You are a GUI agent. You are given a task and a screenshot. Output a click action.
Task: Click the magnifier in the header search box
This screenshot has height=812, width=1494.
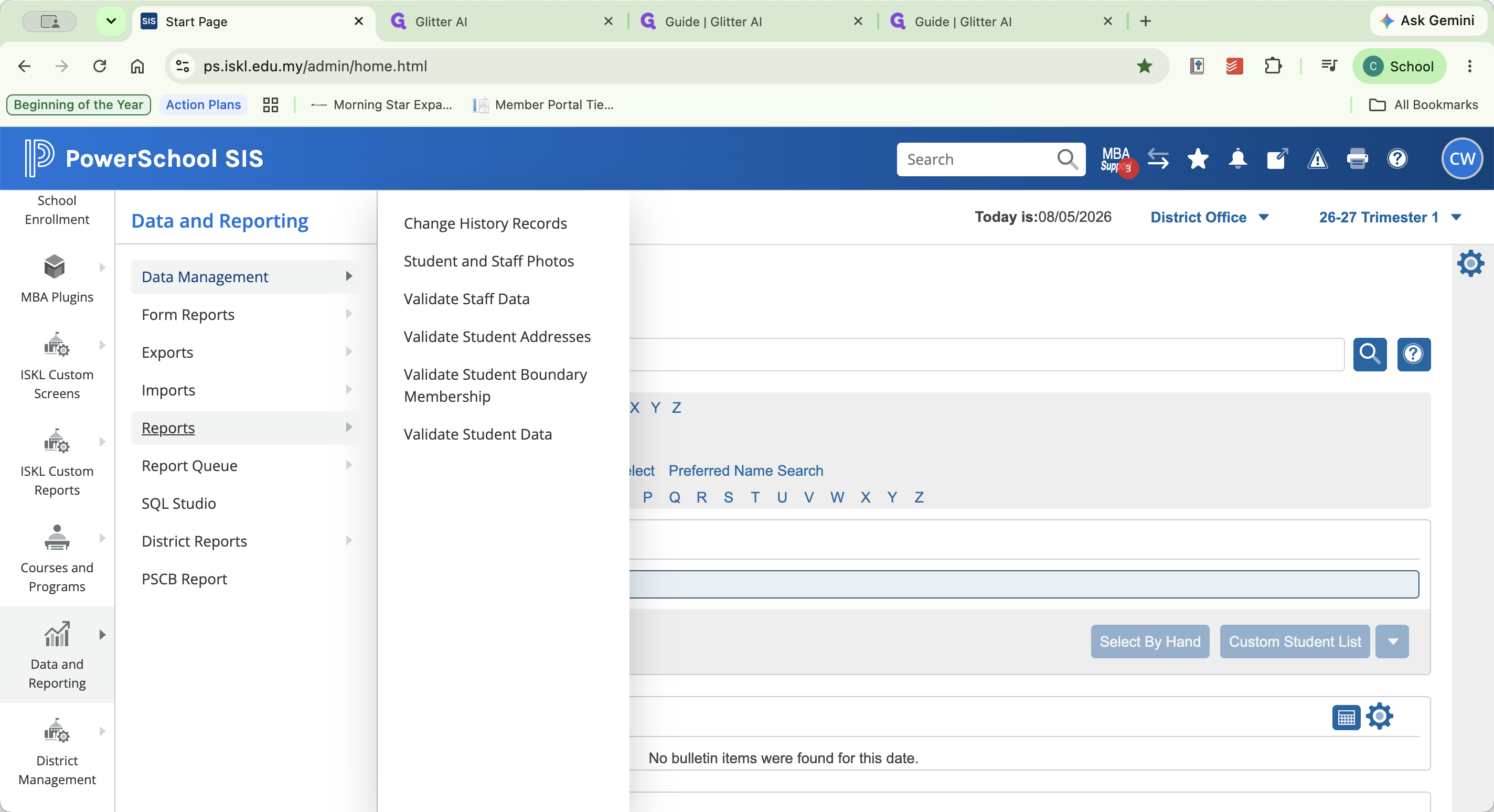point(1067,159)
